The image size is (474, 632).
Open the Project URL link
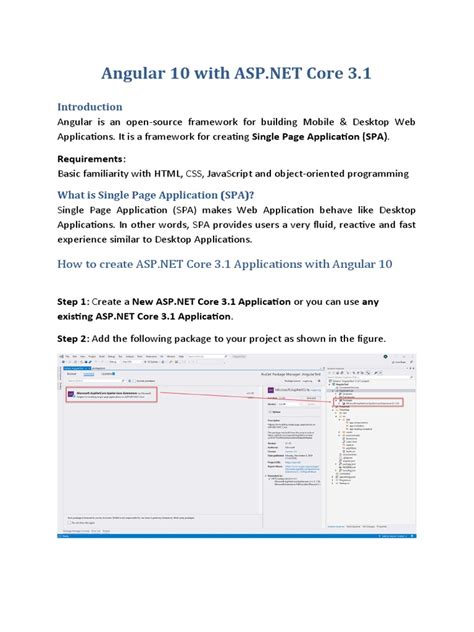coord(293,462)
